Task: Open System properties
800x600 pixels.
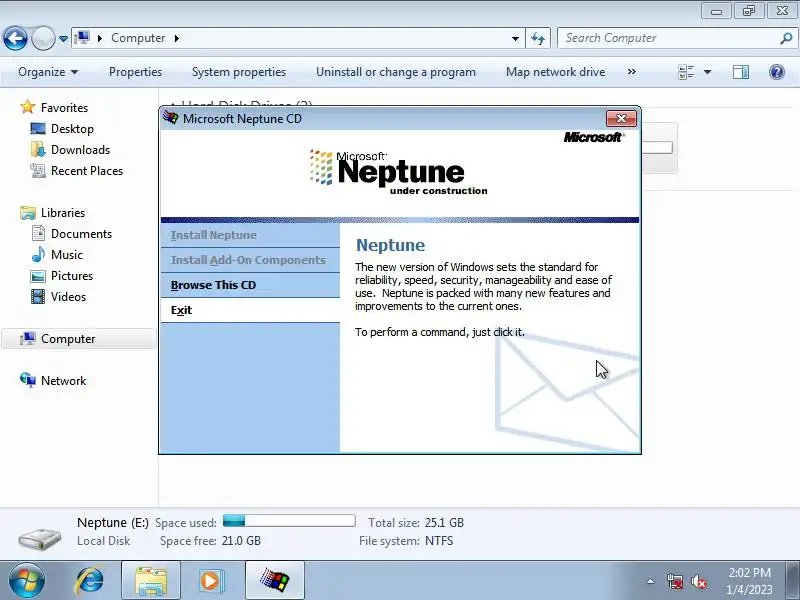Action: click(x=239, y=72)
